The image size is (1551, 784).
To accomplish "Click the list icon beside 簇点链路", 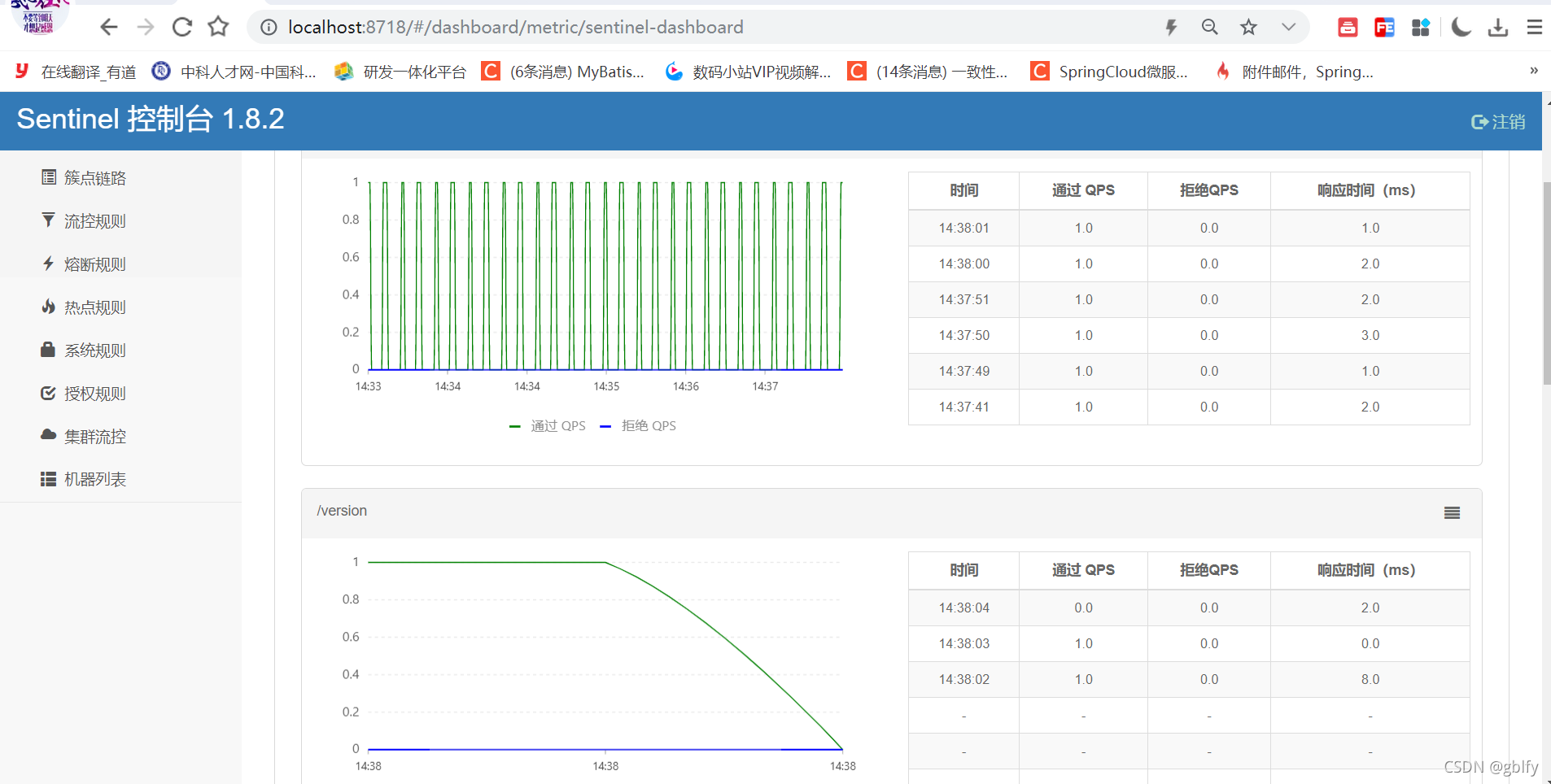I will point(49,177).
